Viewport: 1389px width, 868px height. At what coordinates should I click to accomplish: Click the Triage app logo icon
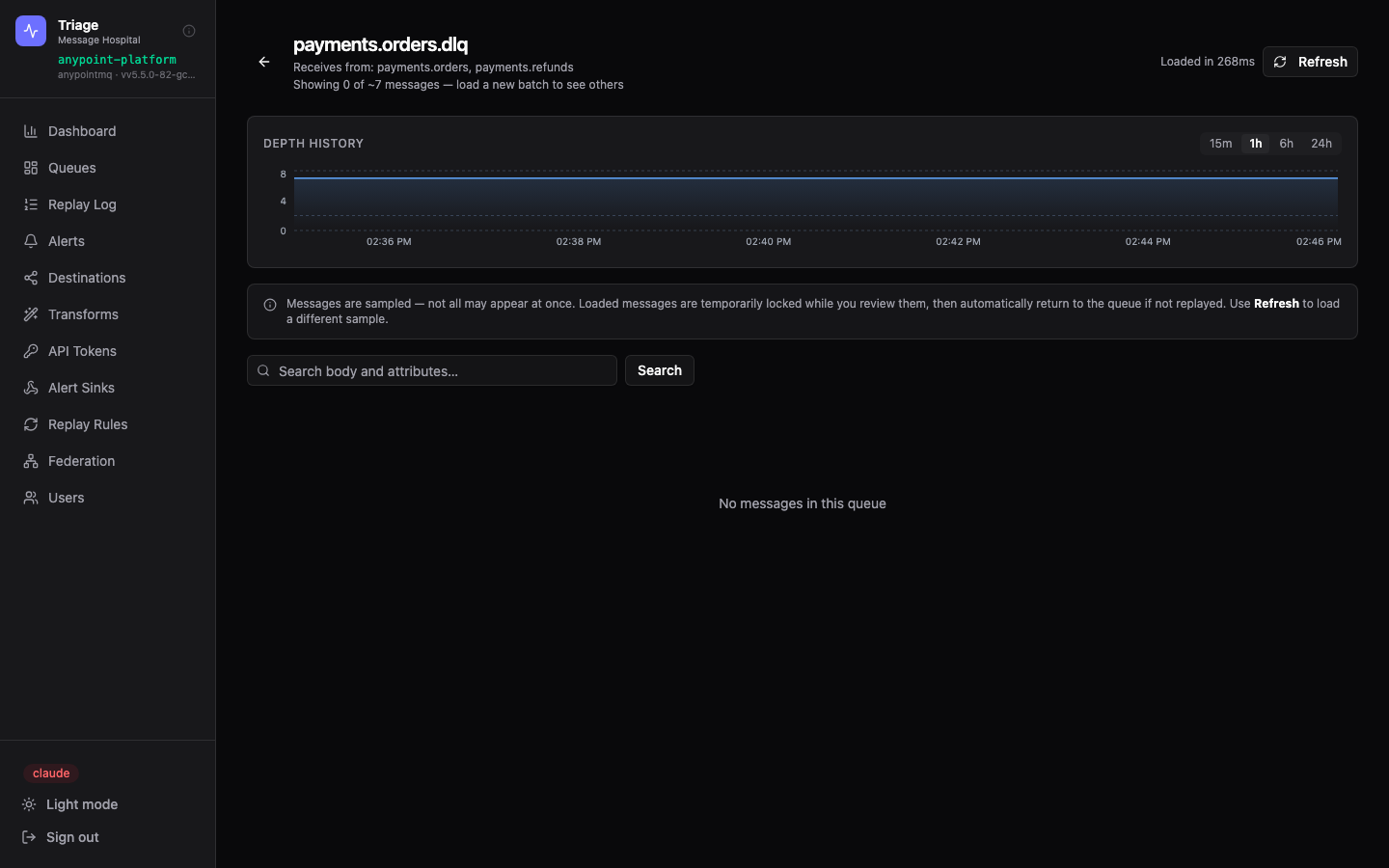pyautogui.click(x=31, y=31)
